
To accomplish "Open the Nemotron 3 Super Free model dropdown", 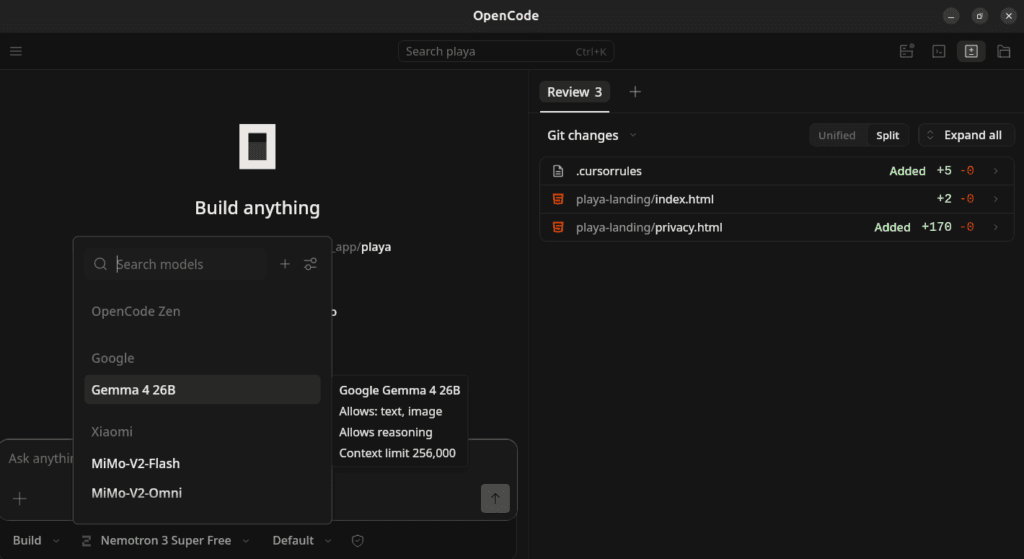I will (165, 541).
